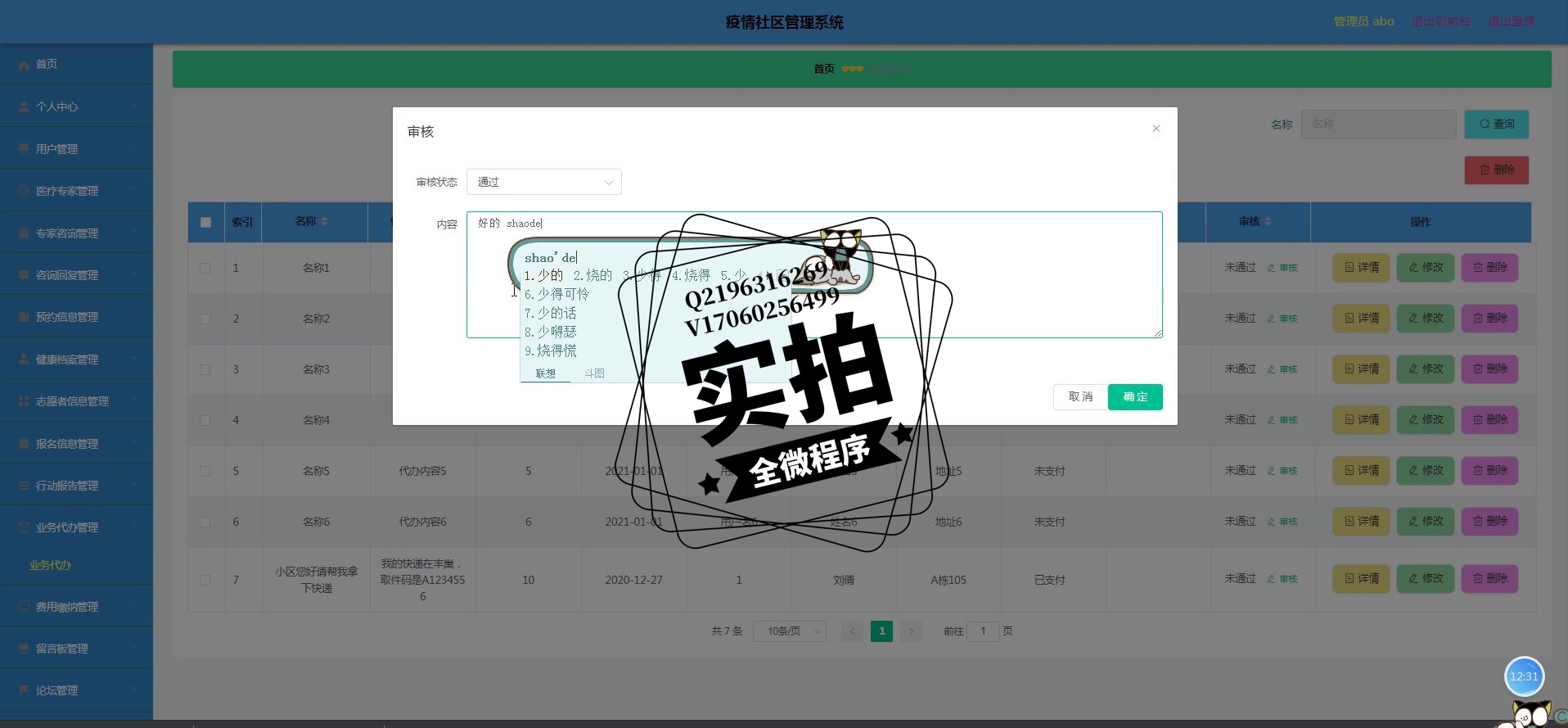The image size is (1568, 728).
Task: Check the checkbox for row 1
Action: point(205,268)
